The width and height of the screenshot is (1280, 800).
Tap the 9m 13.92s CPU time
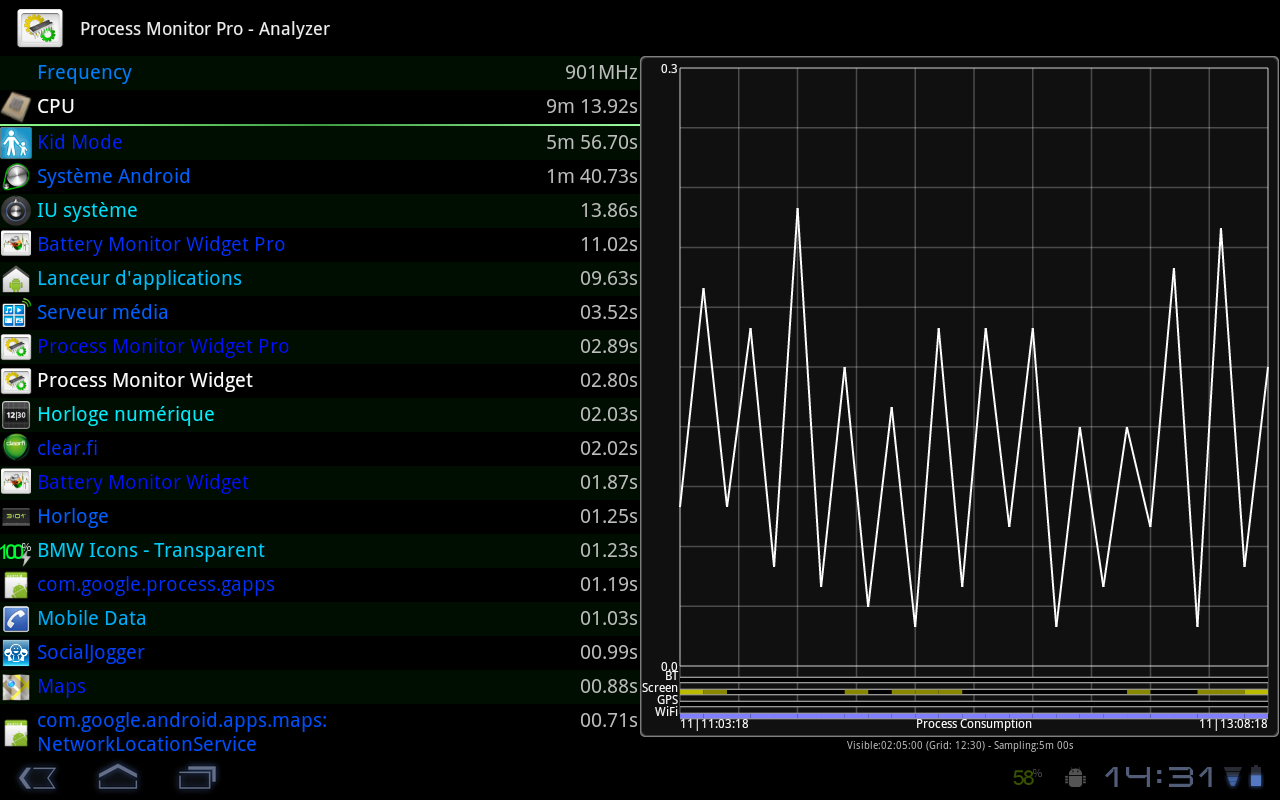tap(592, 106)
